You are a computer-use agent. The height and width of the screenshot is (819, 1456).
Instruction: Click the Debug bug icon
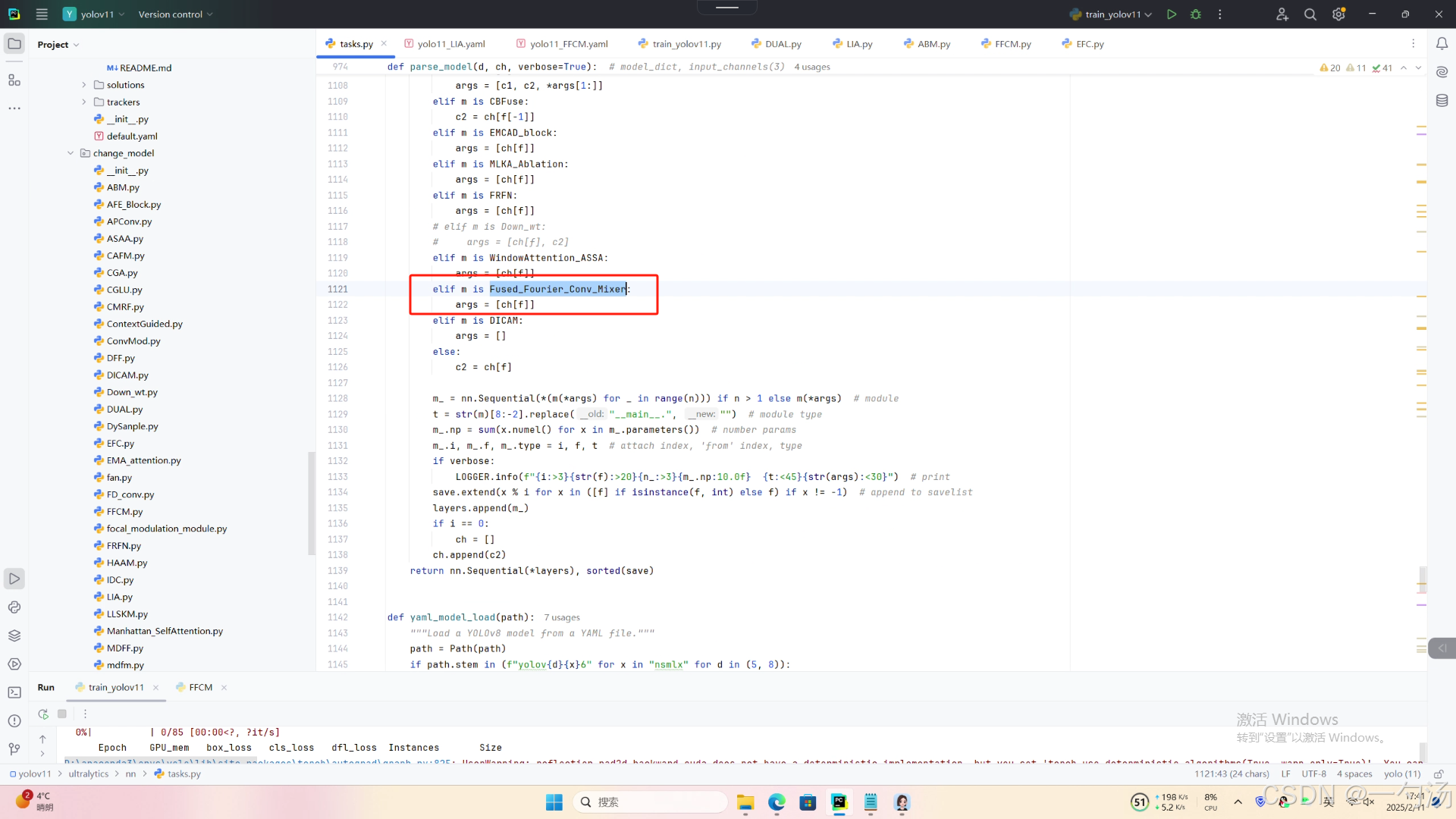pos(1196,14)
